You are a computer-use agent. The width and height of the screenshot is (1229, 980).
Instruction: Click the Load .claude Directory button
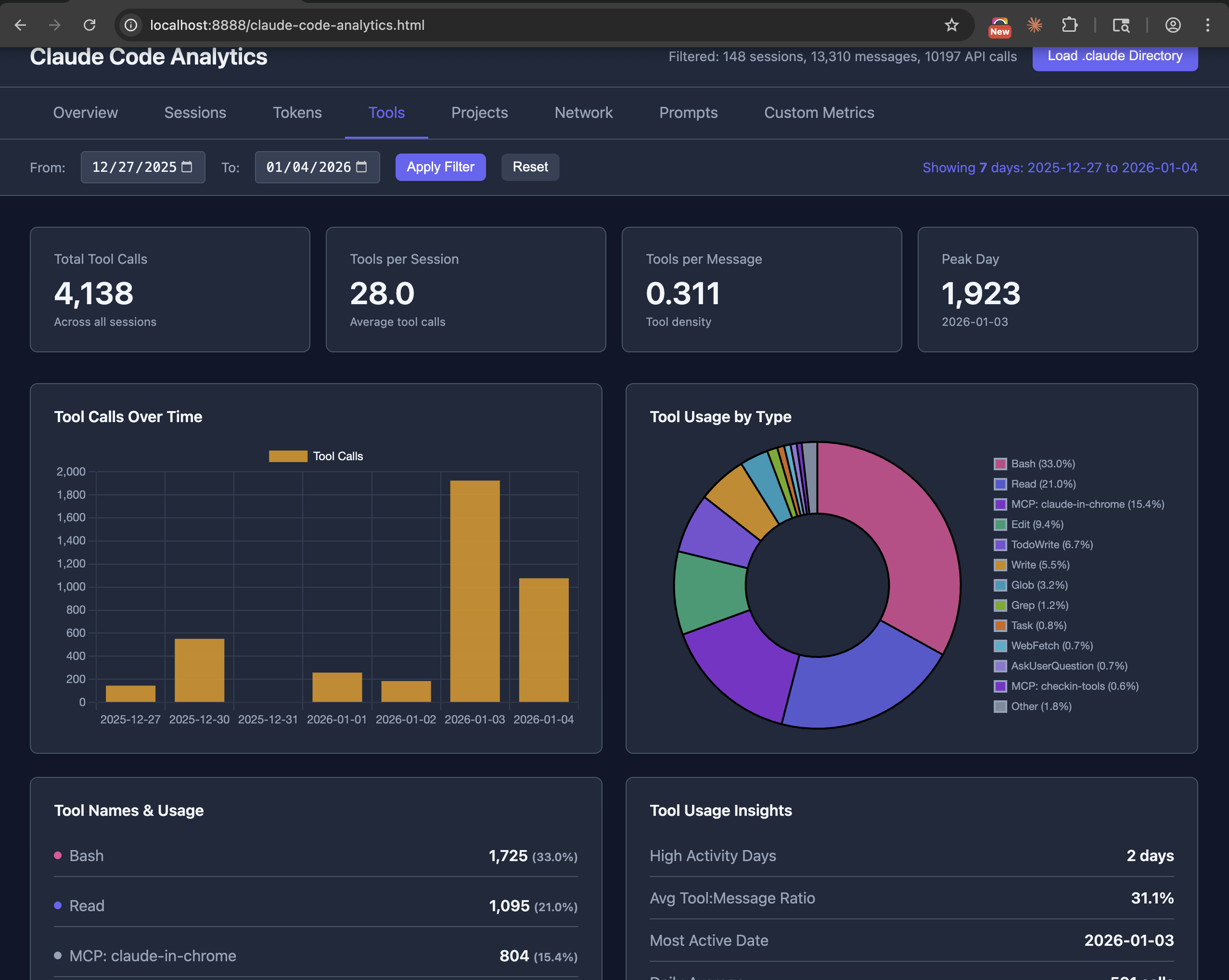click(1114, 56)
